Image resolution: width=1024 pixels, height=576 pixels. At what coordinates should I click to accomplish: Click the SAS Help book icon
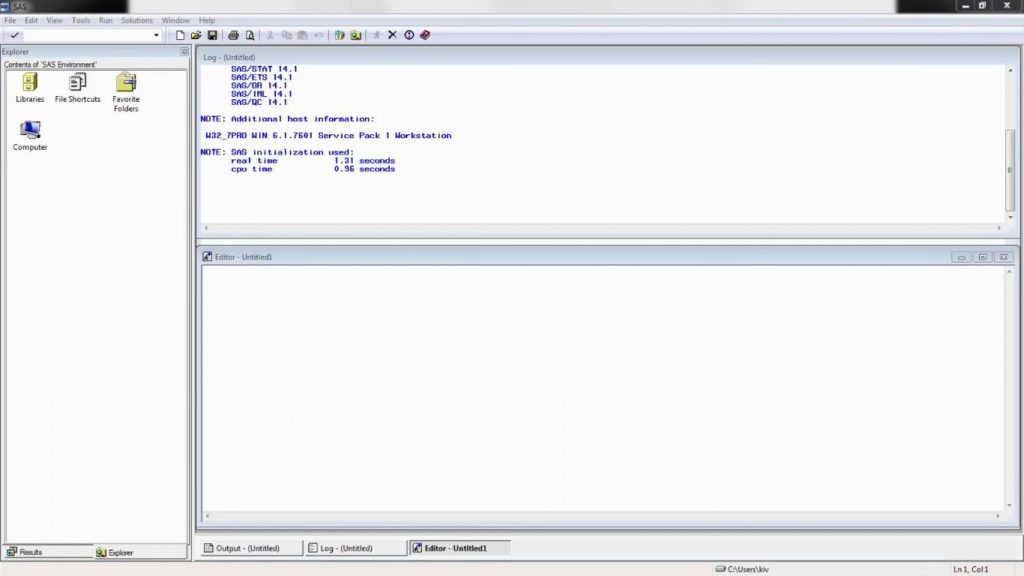(x=425, y=35)
